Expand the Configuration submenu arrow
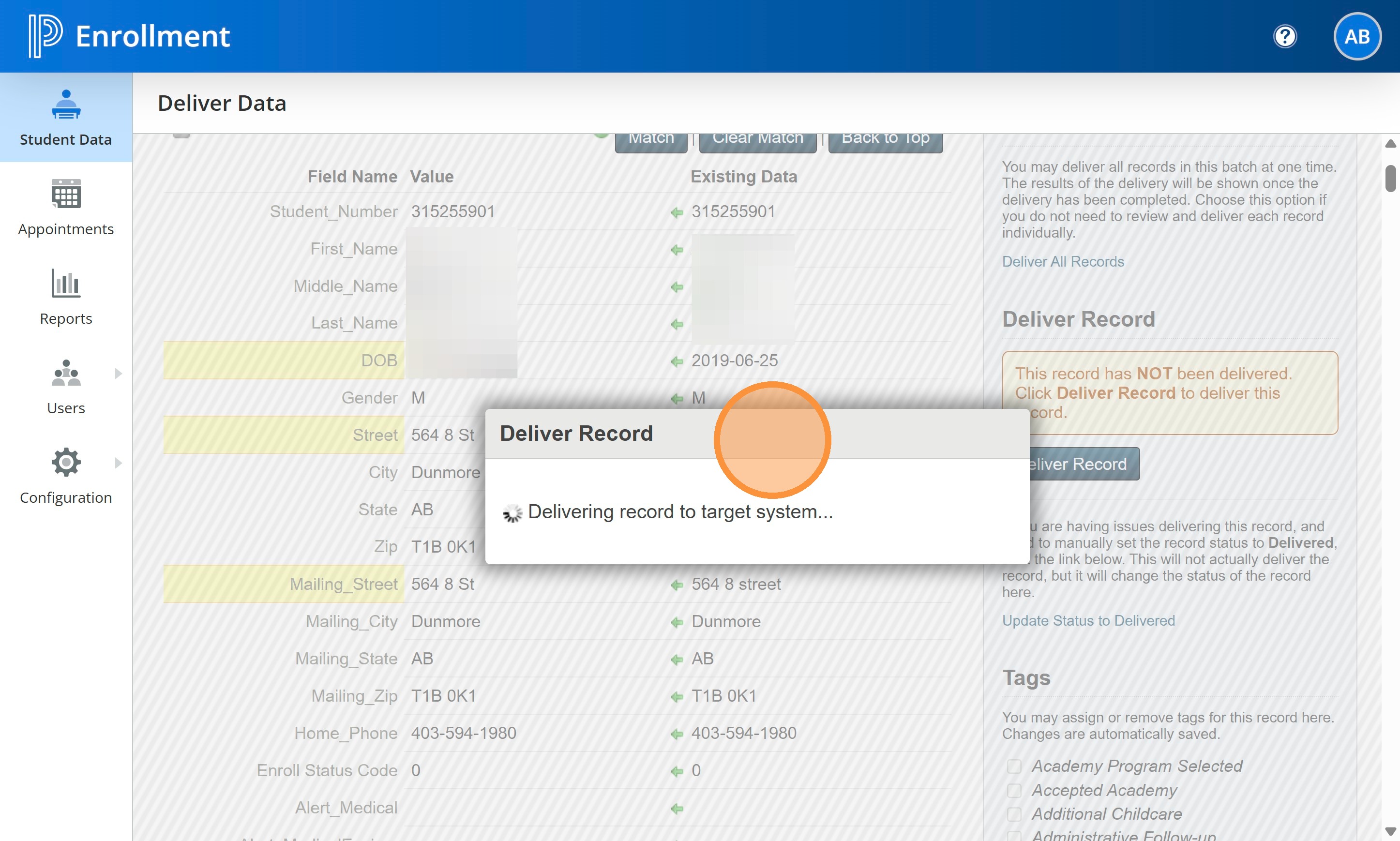 [118, 463]
